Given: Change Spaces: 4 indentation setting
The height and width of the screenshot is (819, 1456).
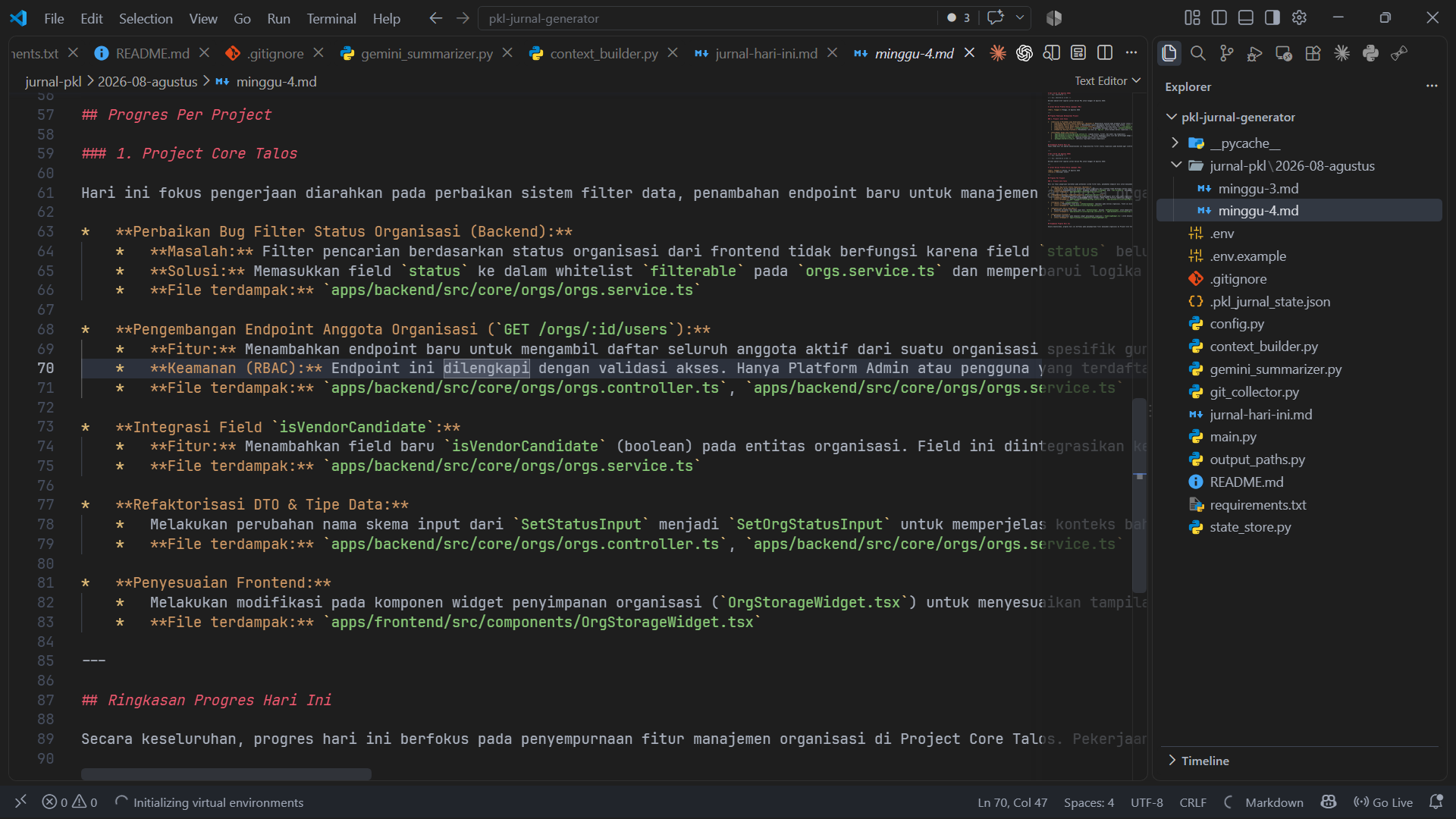Looking at the screenshot, I should point(1088,802).
